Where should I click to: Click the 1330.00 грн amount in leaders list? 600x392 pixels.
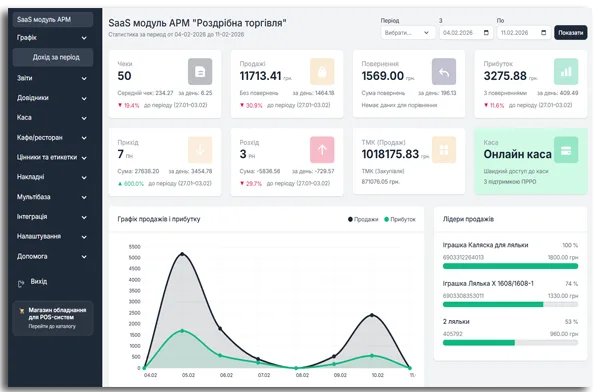563,296
